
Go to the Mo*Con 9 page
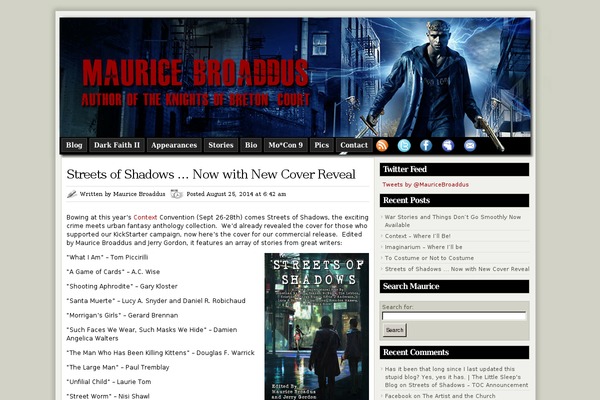[285, 145]
